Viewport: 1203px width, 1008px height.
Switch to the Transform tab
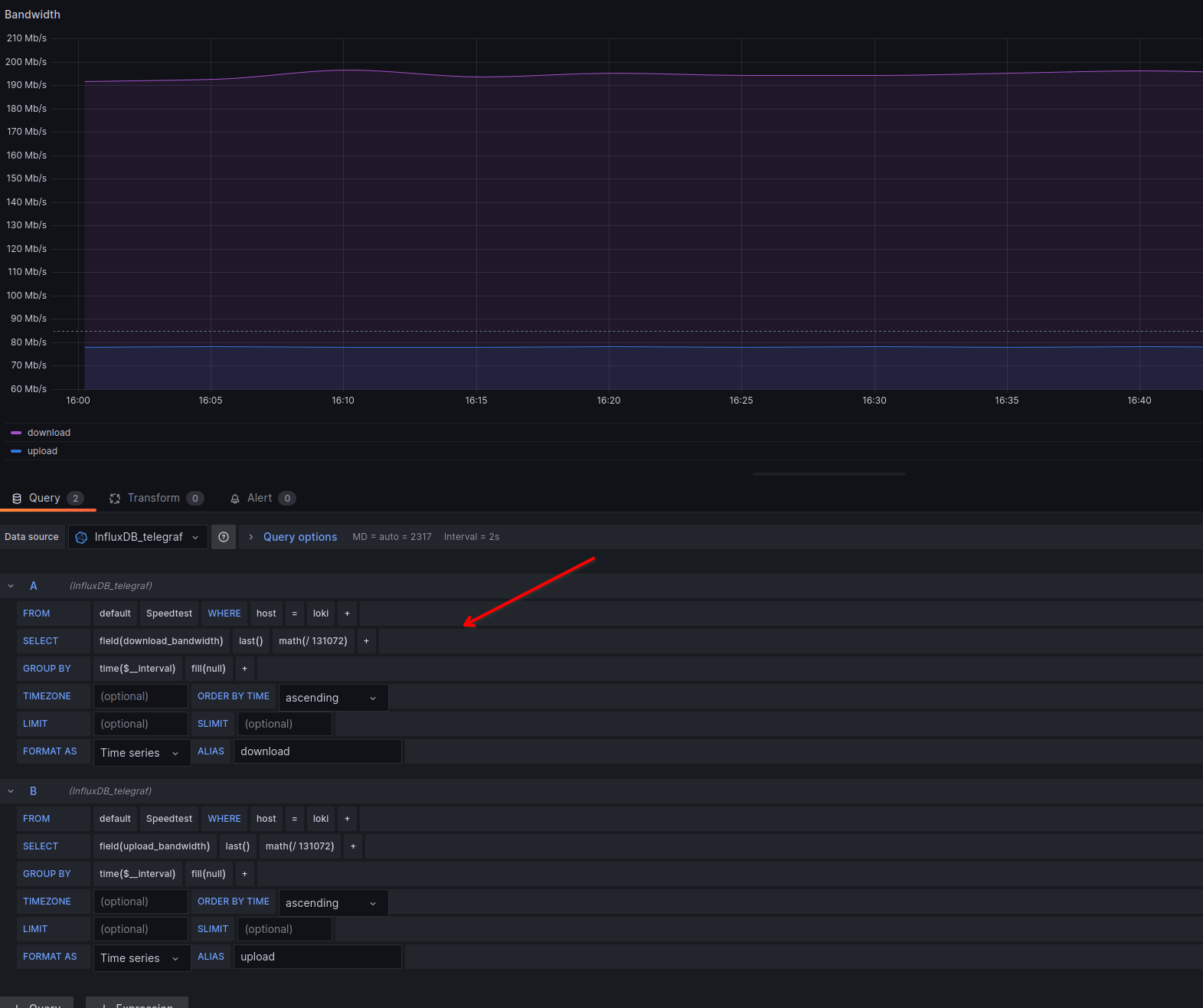[x=156, y=498]
